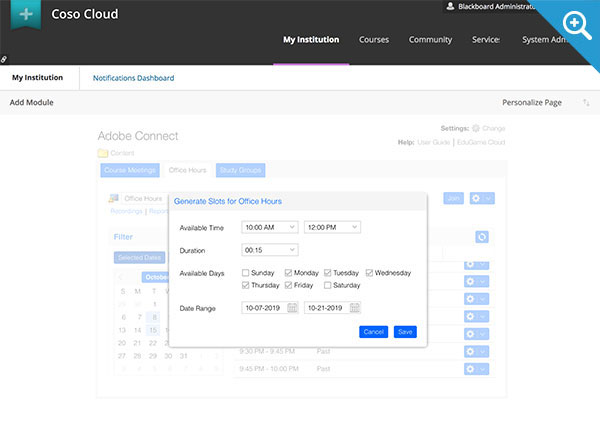
Task: Click the Add Module button
Action: (32, 102)
